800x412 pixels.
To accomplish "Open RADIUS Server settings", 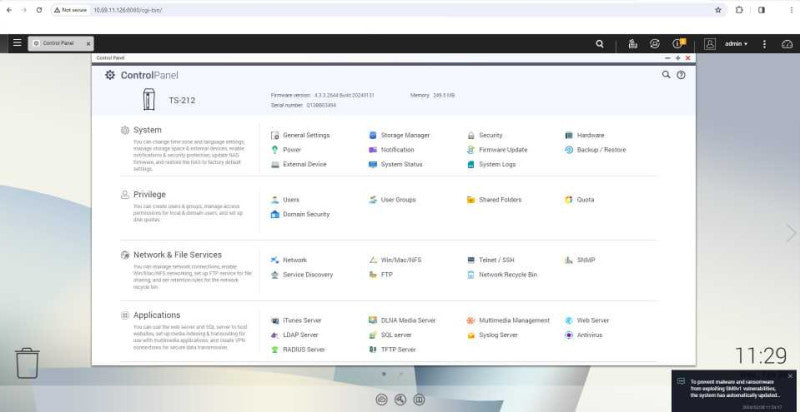I will (x=298, y=349).
